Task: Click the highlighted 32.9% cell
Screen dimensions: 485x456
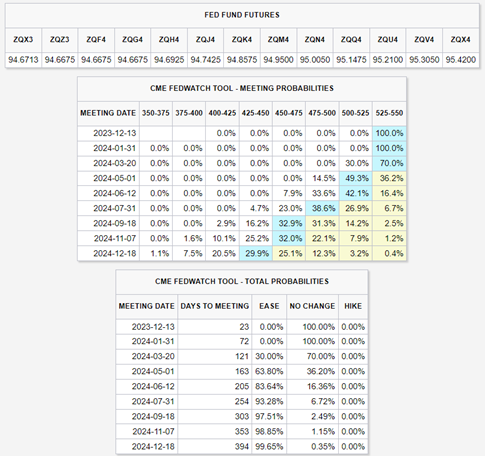Action: (289, 223)
